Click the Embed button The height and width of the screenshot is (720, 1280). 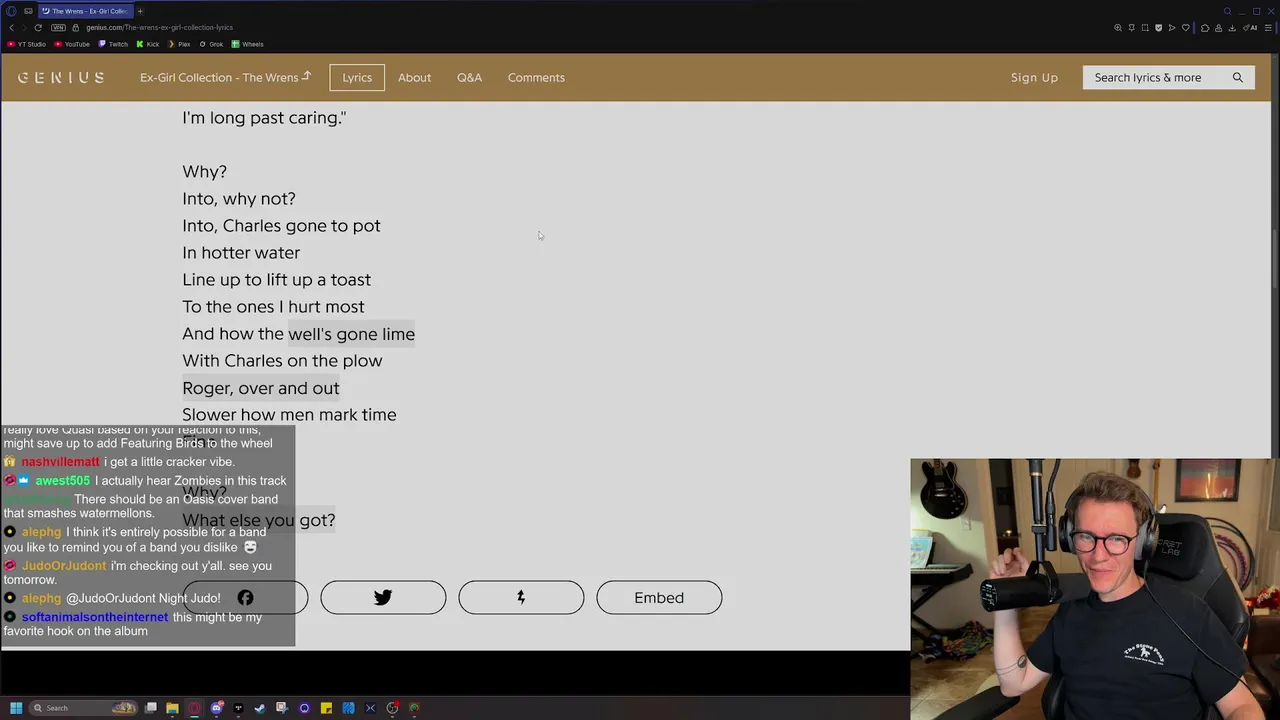(x=659, y=597)
